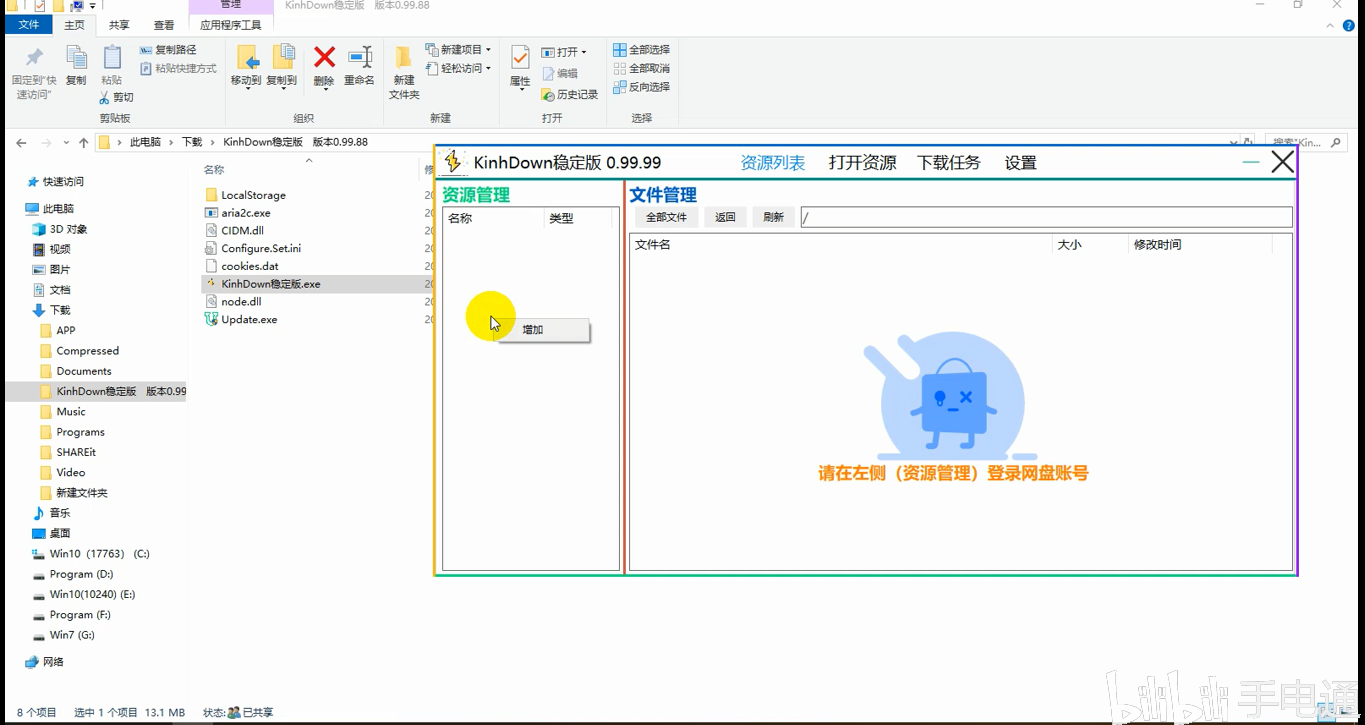Click the Modified Time (修改时间) column header

click(1200, 245)
